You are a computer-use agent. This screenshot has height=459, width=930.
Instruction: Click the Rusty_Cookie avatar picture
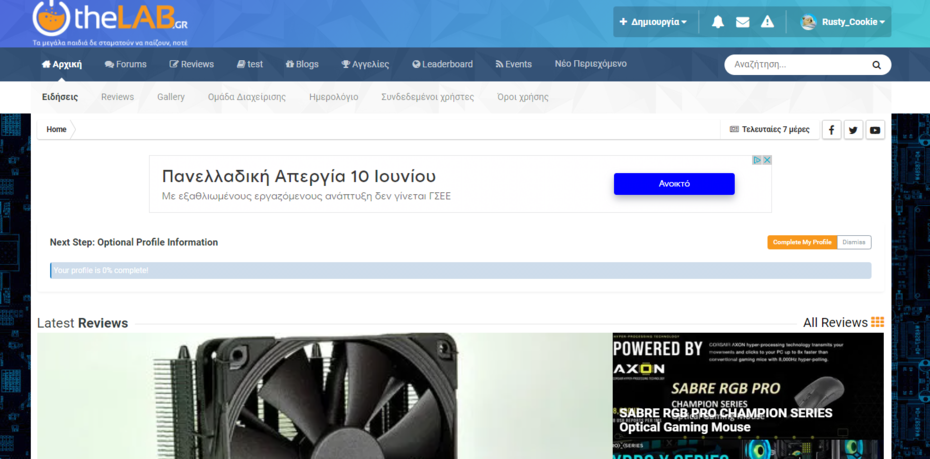pos(808,22)
